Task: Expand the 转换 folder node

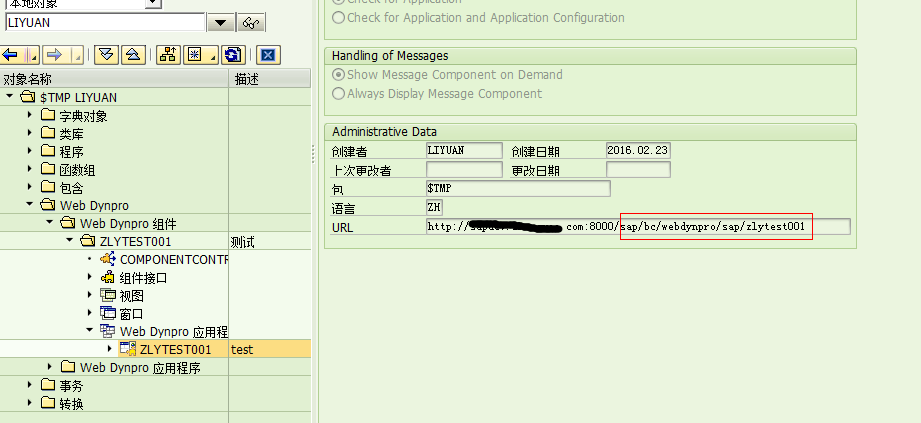Action: pos(29,402)
